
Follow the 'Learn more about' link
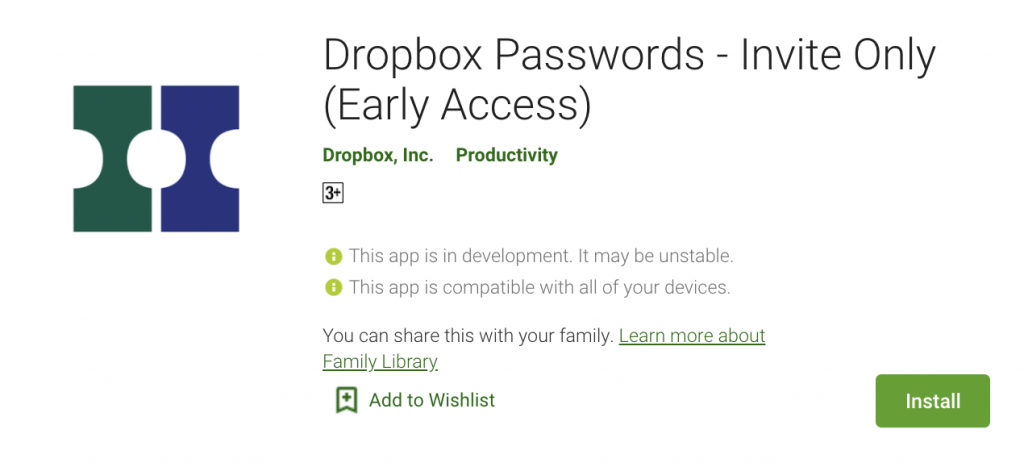tap(692, 336)
